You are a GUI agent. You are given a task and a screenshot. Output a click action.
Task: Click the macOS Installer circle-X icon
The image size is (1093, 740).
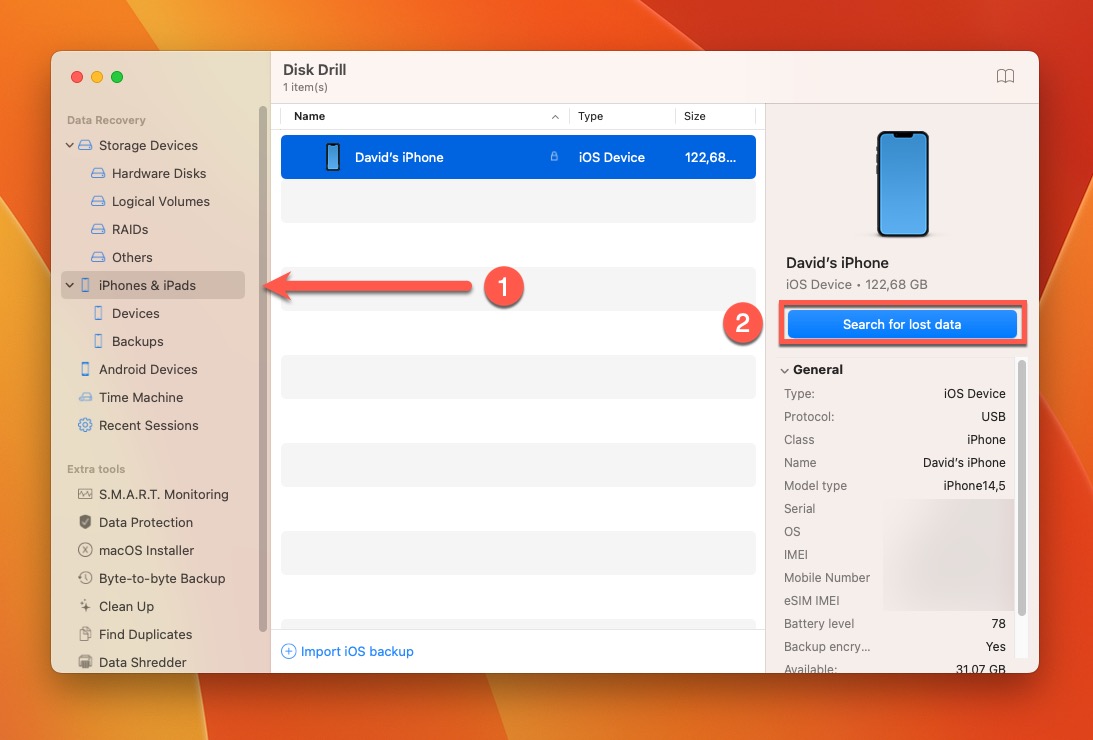[x=85, y=550]
